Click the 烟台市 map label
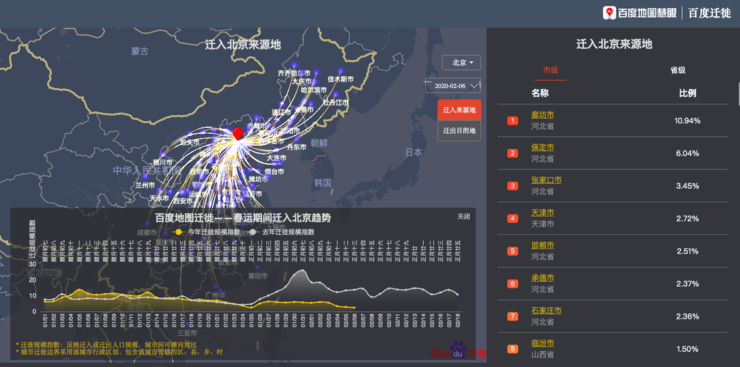 tap(274, 171)
